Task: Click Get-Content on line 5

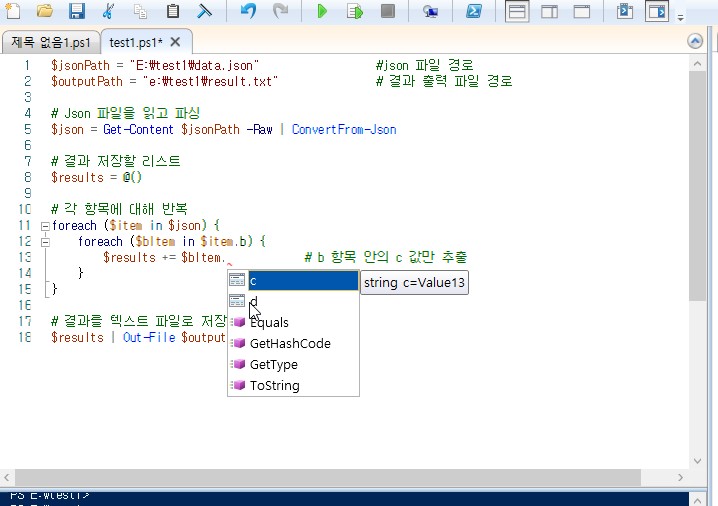Action: tap(138, 130)
